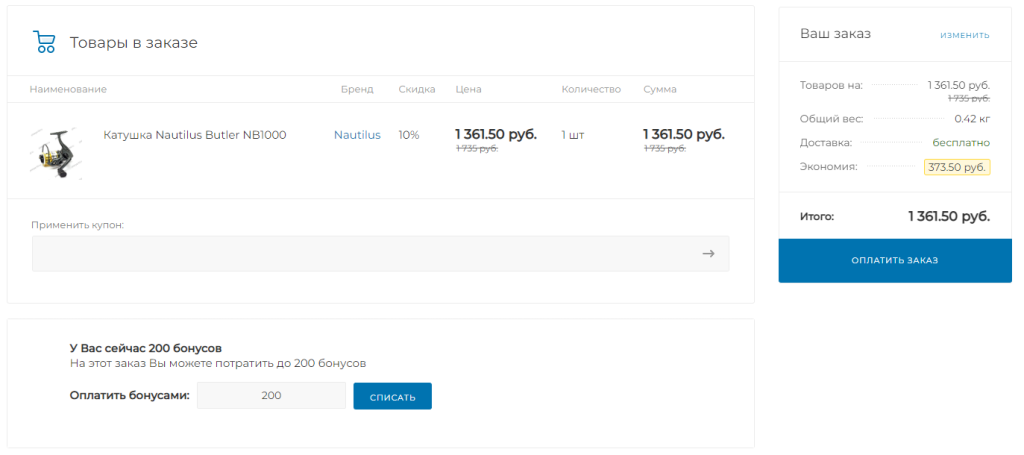Click the Скидка column header
The width and height of the screenshot is (1024, 455).
point(416,89)
